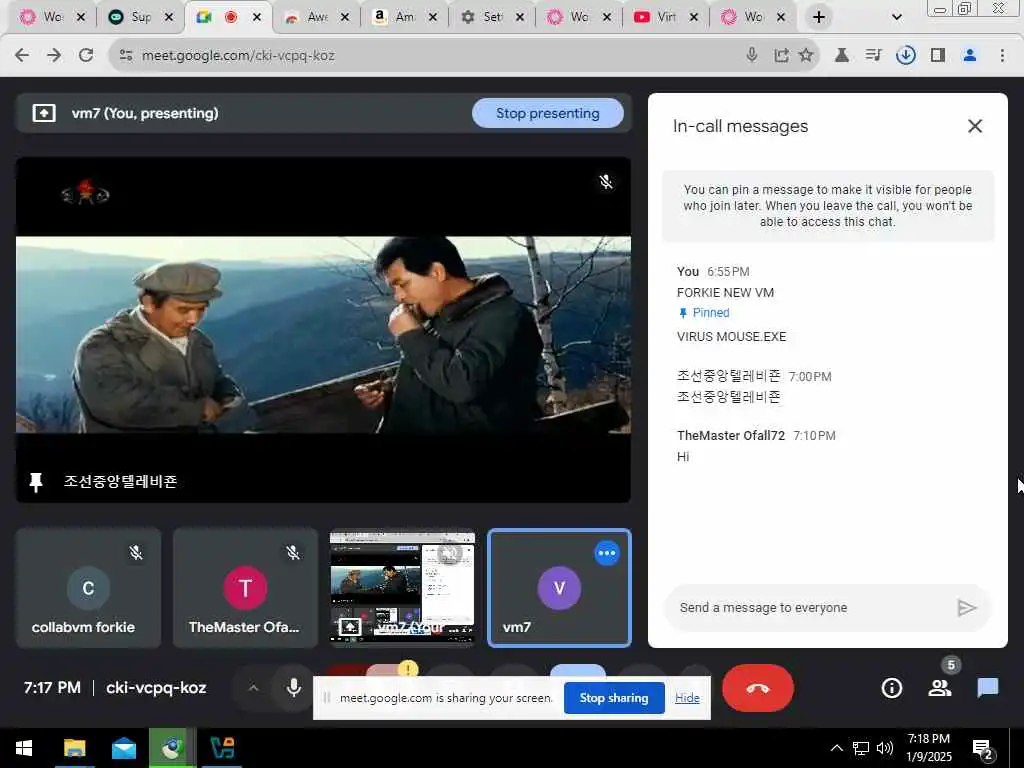This screenshot has width=1024, height=768.
Task: Expand audio settings chevron beside microphone
Action: pos(253,688)
